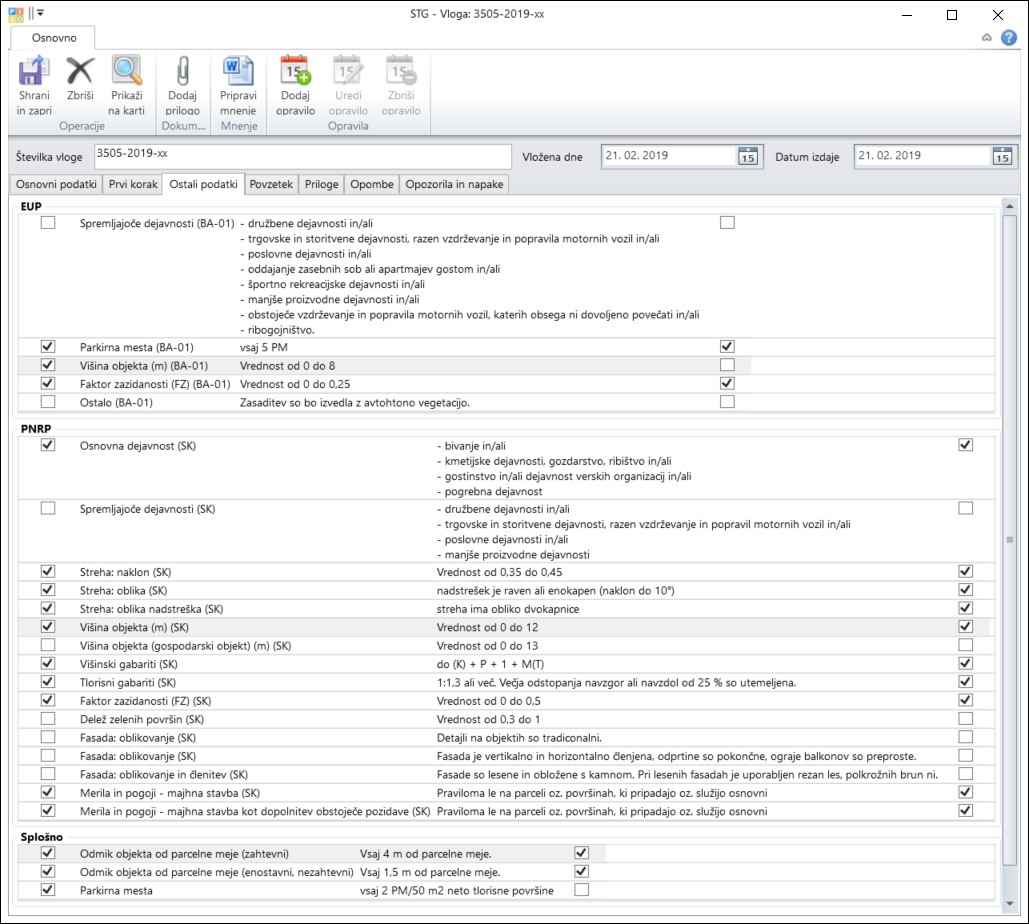Toggle right checkbox for Tlorisni gabariti (SK)
Screen dimensions: 1029x924
click(965, 682)
